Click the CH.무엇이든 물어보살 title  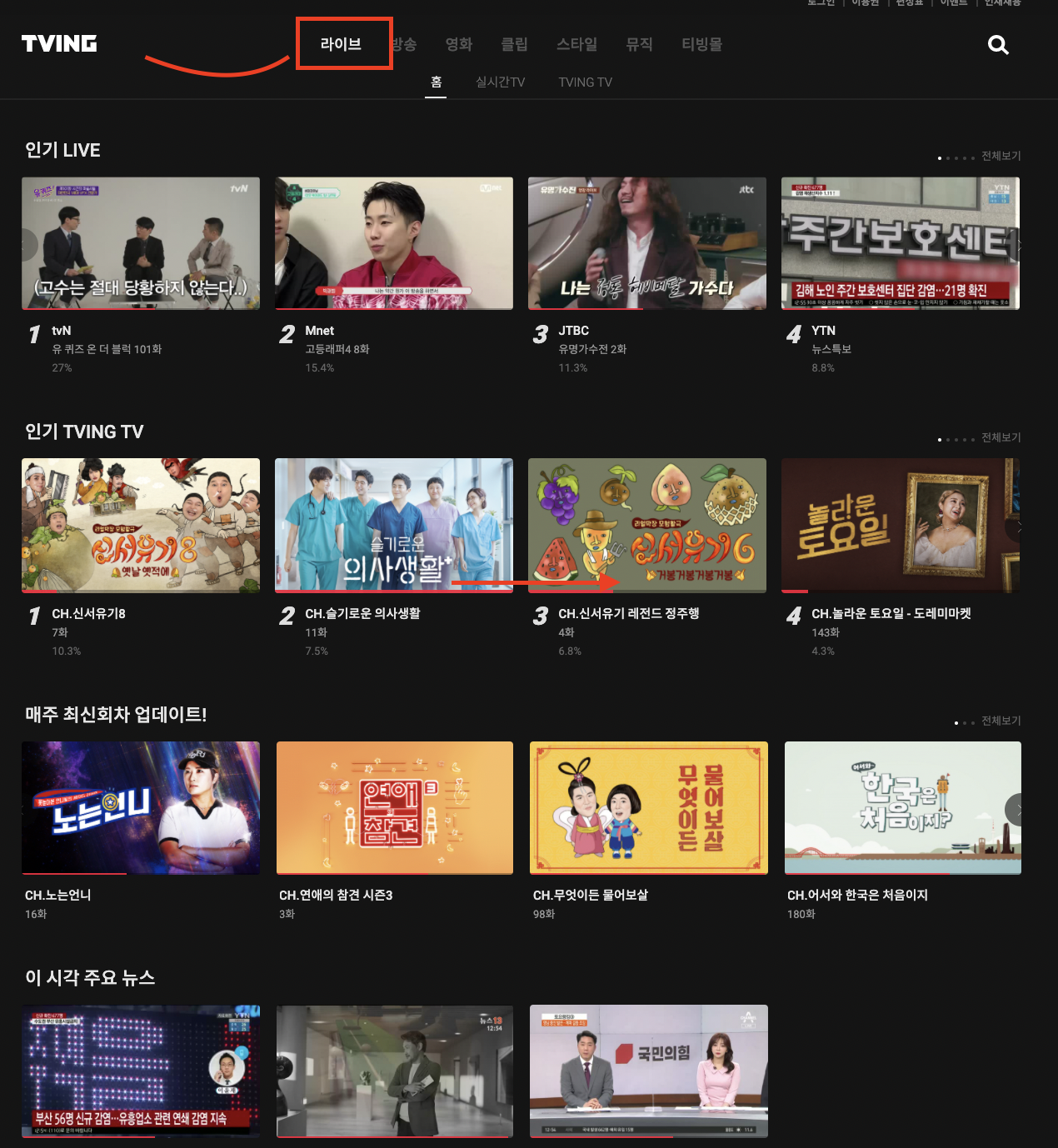tap(591, 895)
